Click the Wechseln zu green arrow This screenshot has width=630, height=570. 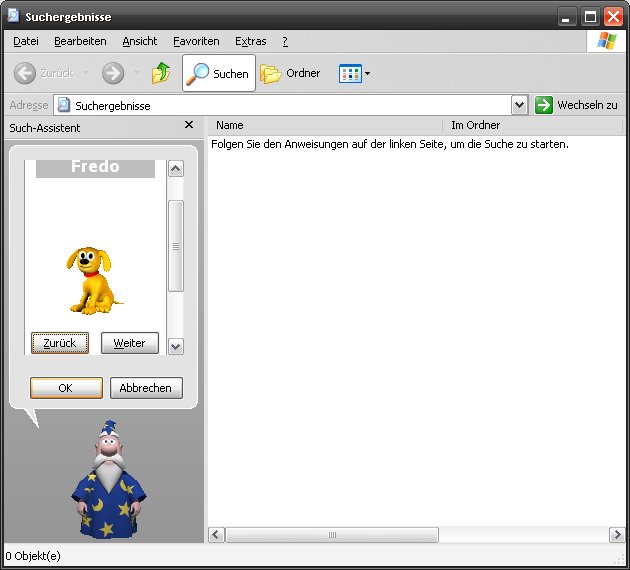pos(544,105)
